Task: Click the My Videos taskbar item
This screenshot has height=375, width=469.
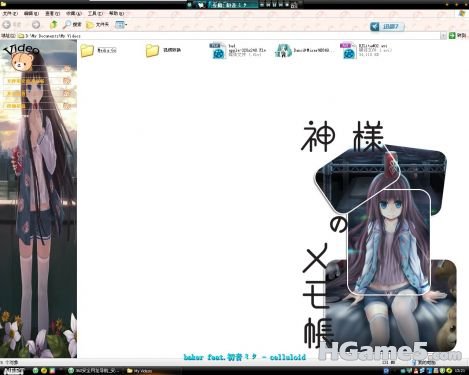Action: pyautogui.click(x=140, y=371)
